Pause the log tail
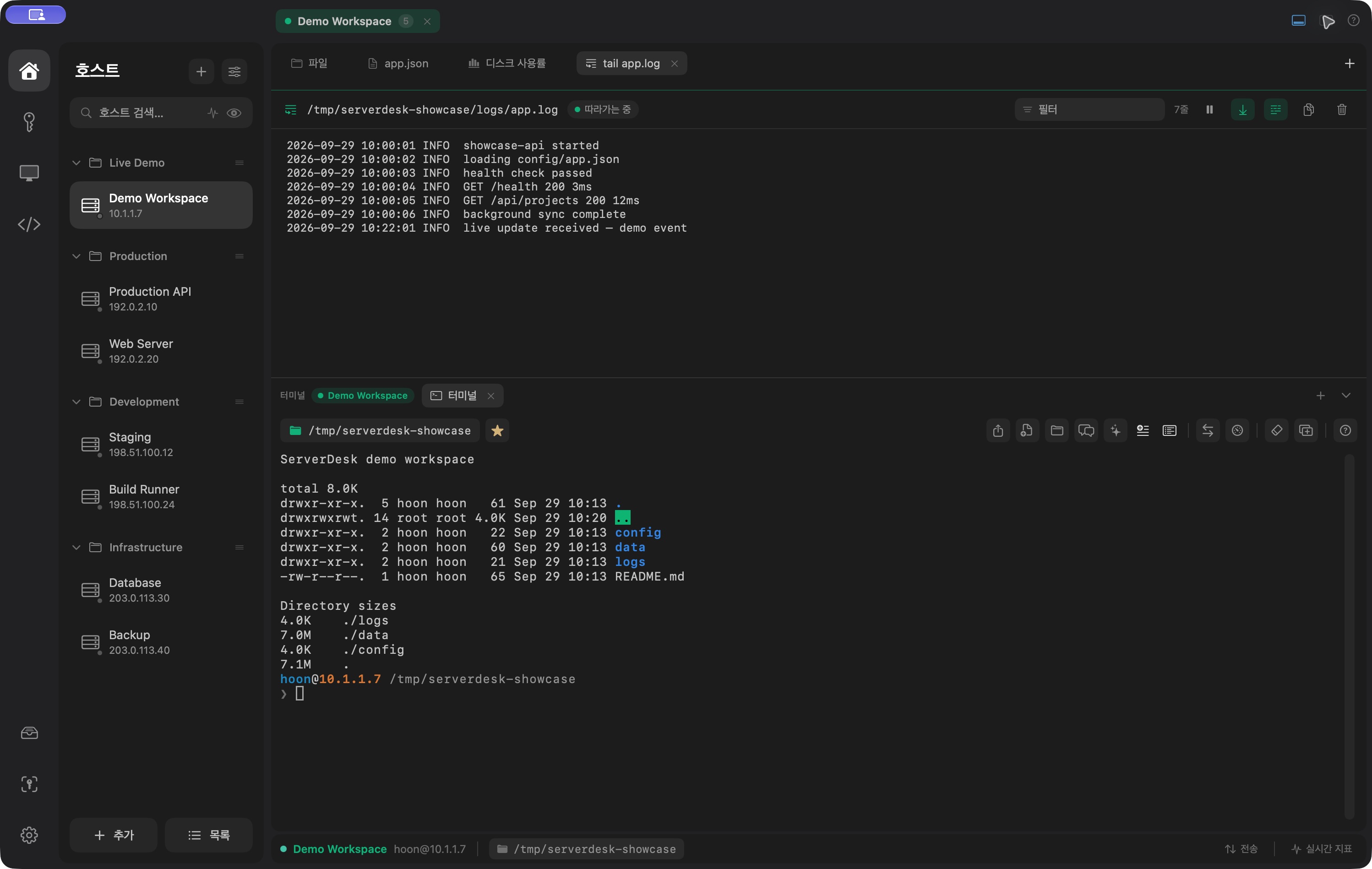The image size is (1372, 869). point(1209,109)
